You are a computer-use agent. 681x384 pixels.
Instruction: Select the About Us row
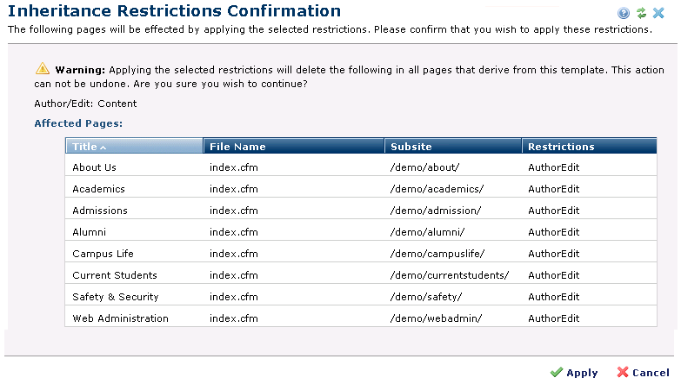pos(361,167)
